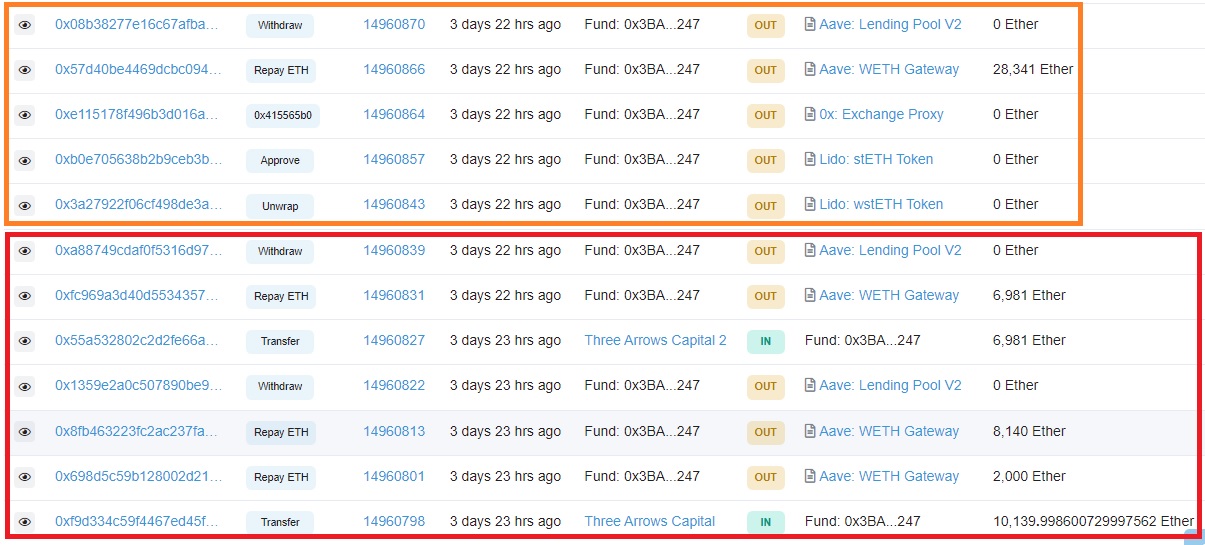1205x545 pixels.
Task: View block 14960843
Action: 394,204
